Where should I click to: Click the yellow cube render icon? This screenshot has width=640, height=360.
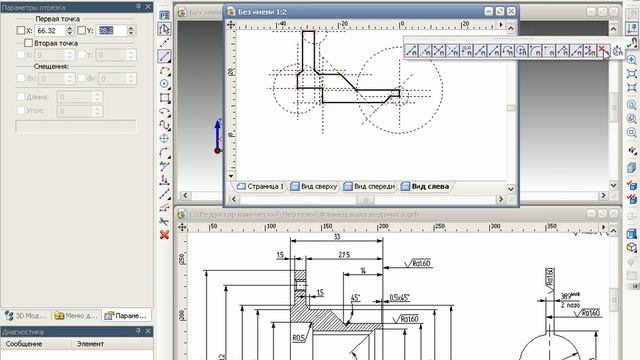click(632, 247)
